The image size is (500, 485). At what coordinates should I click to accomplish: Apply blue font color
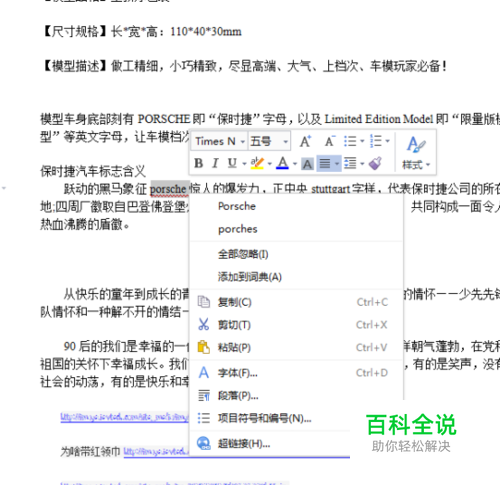pos(282,163)
